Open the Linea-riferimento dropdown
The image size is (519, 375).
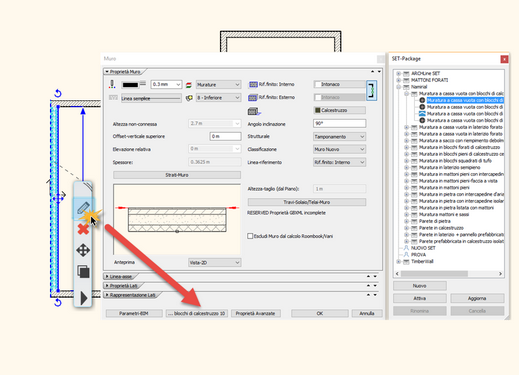coord(339,162)
